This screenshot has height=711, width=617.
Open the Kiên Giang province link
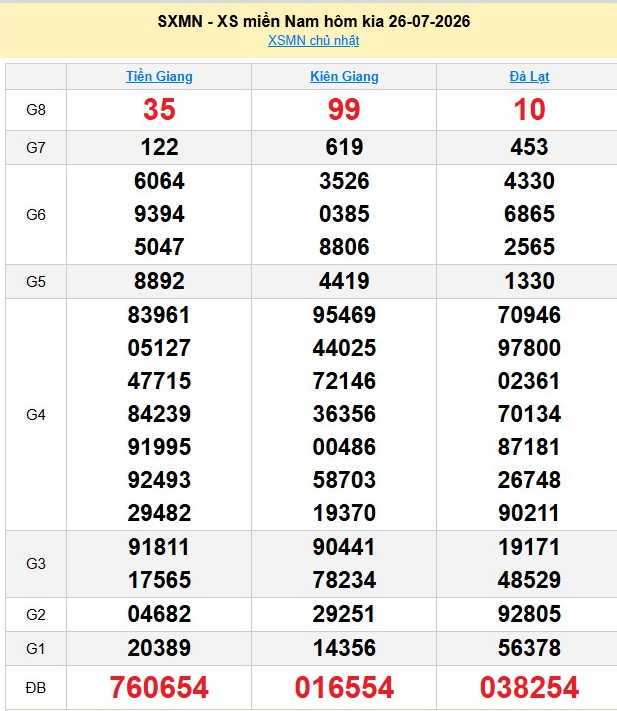pos(344,76)
